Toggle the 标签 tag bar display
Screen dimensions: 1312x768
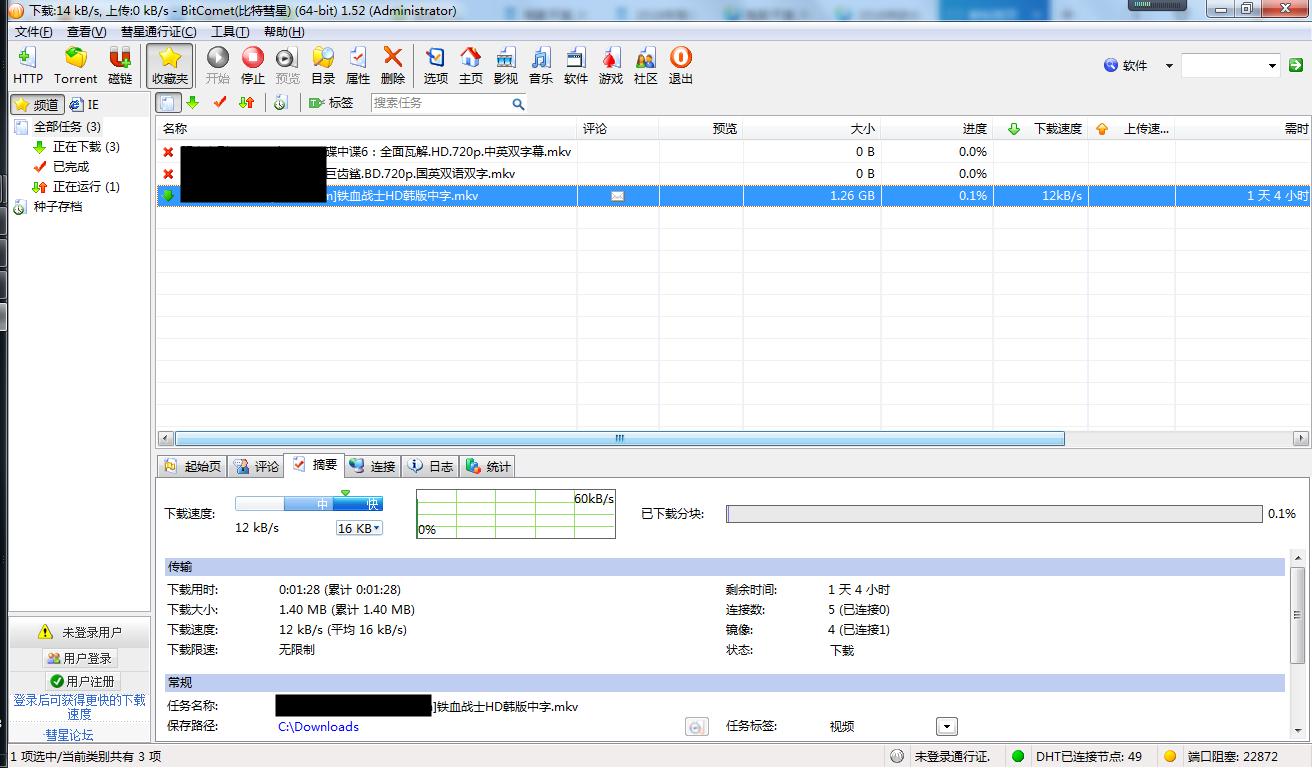(331, 102)
